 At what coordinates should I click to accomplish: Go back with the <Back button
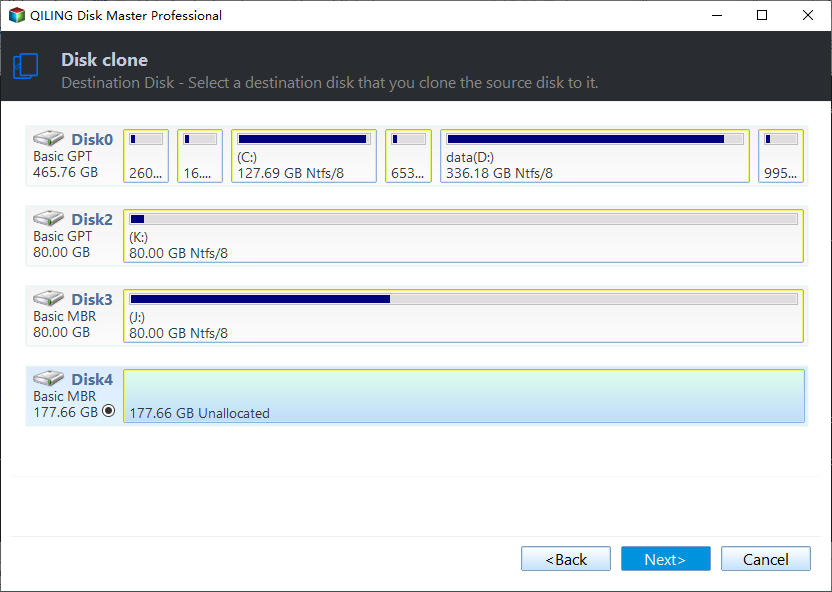tap(566, 559)
